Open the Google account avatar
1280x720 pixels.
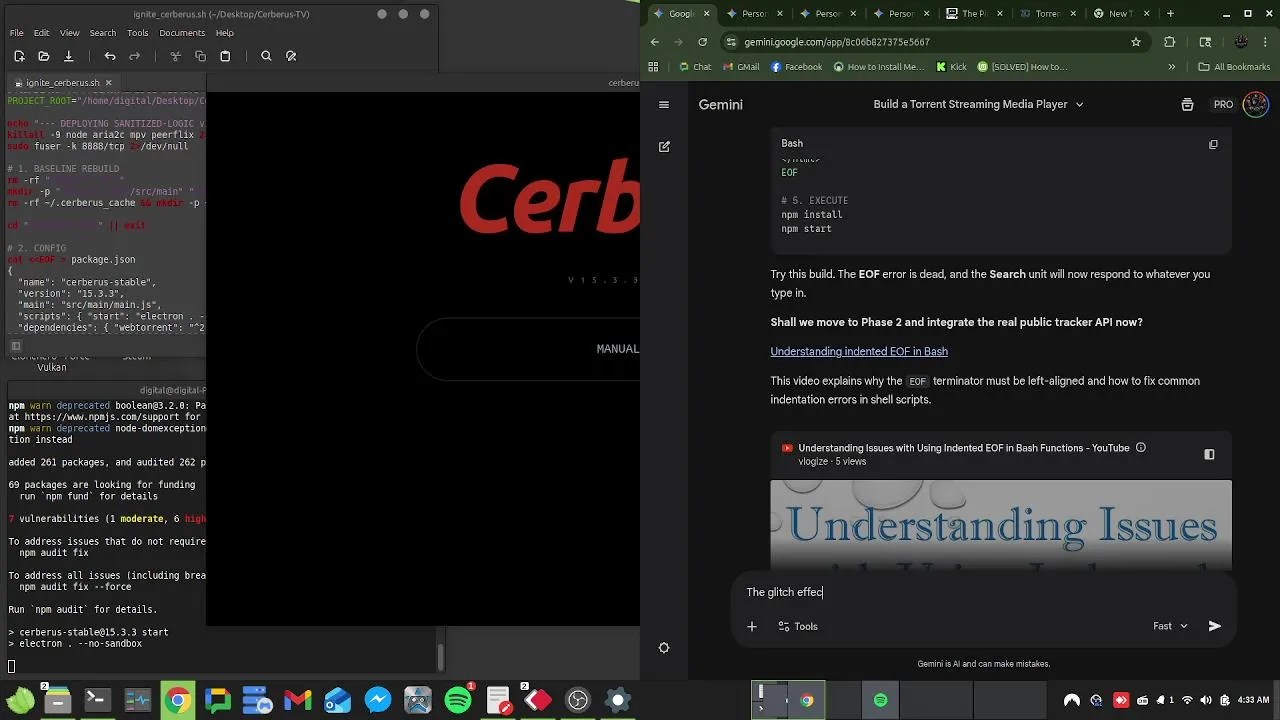(1255, 104)
